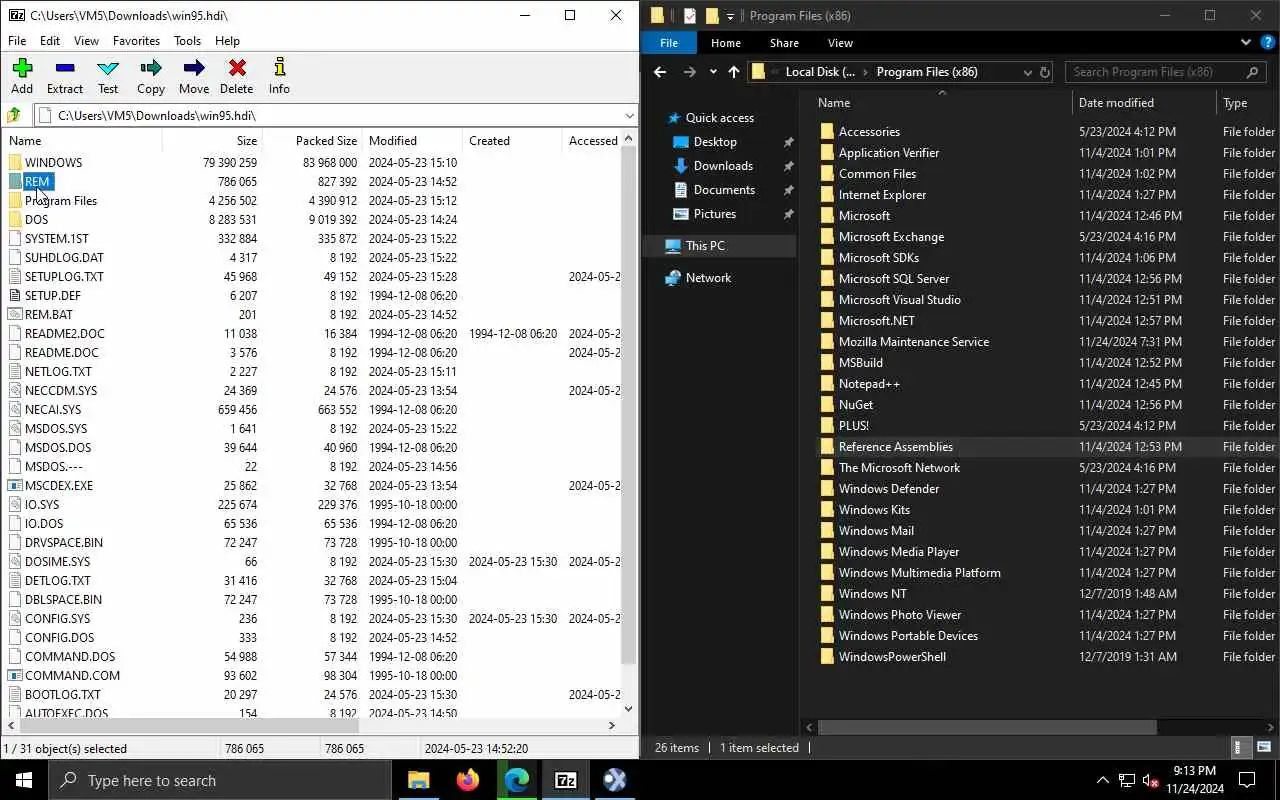Screen dimensions: 1280x800
Task: Open Quick Access Toolbar customize dropdown
Action: (x=731, y=16)
